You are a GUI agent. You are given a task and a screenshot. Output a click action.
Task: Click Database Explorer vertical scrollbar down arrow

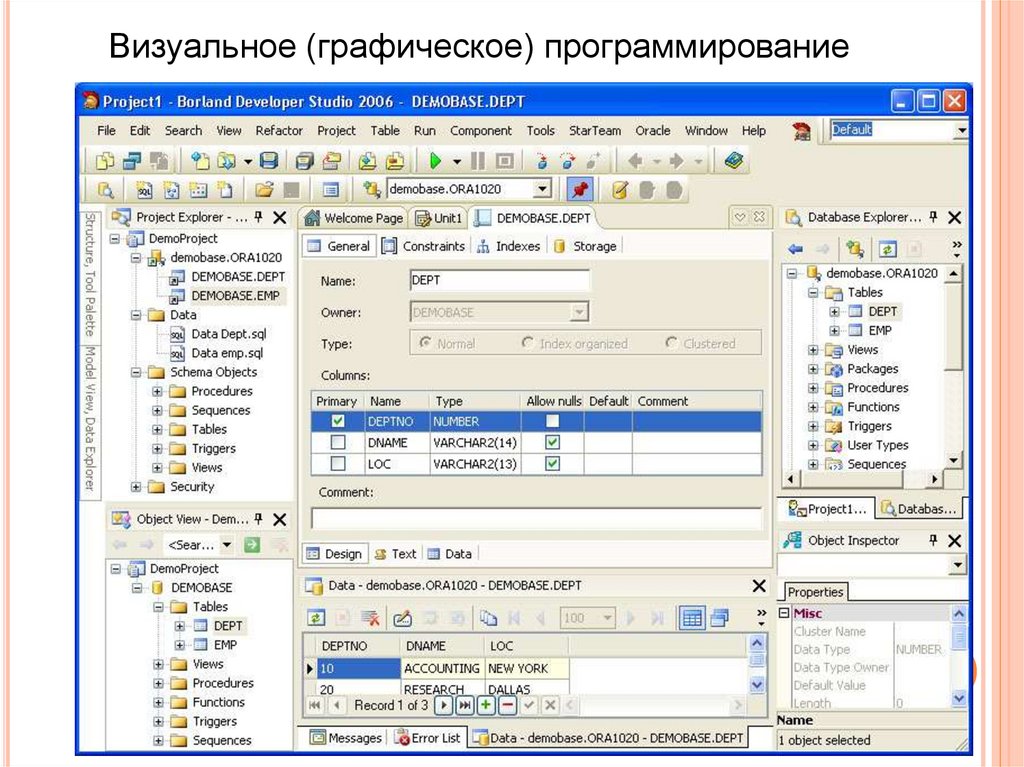(953, 461)
